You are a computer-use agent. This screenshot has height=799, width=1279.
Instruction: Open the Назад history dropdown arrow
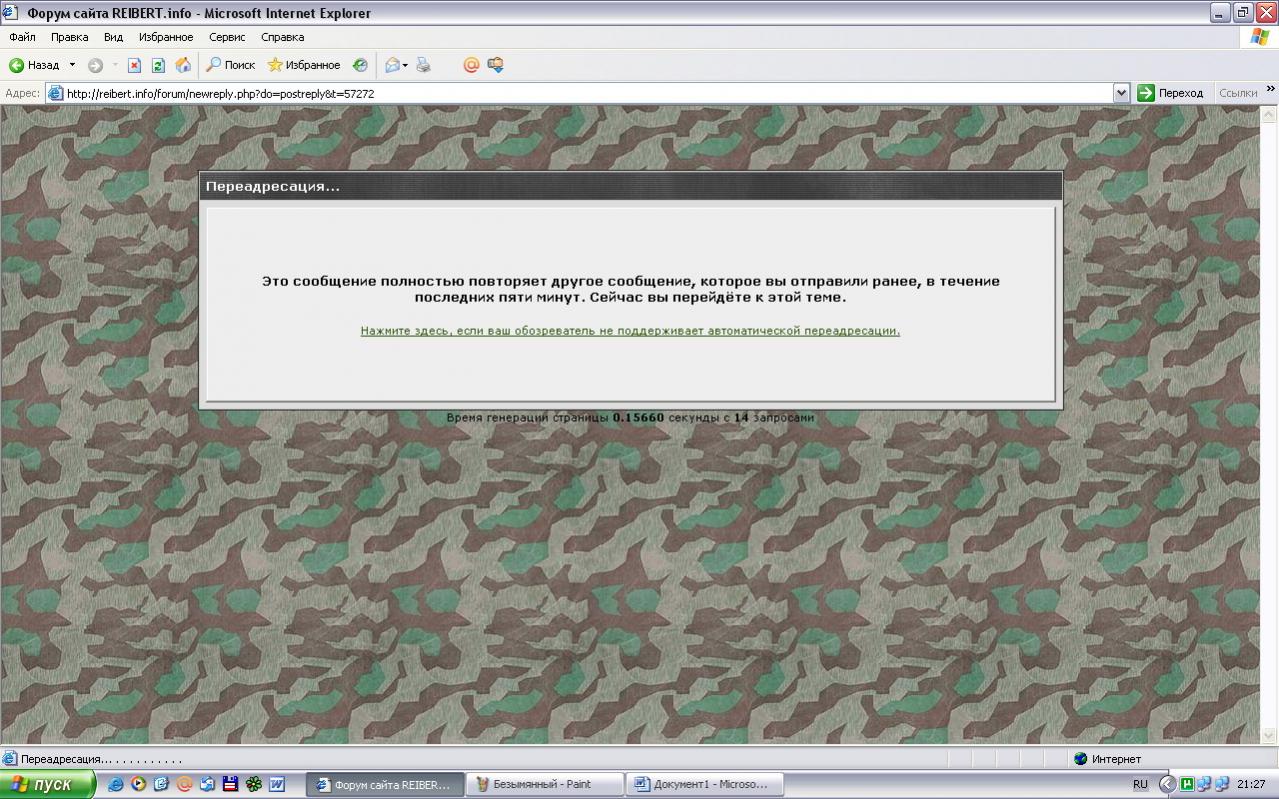[72, 65]
